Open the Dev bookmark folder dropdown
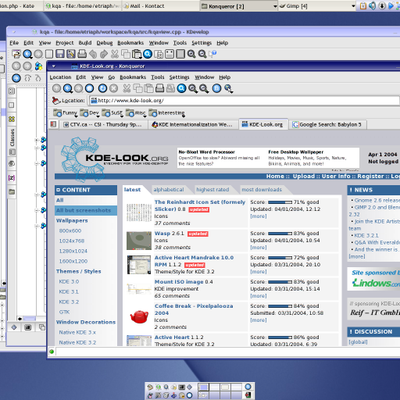 click(x=90, y=113)
